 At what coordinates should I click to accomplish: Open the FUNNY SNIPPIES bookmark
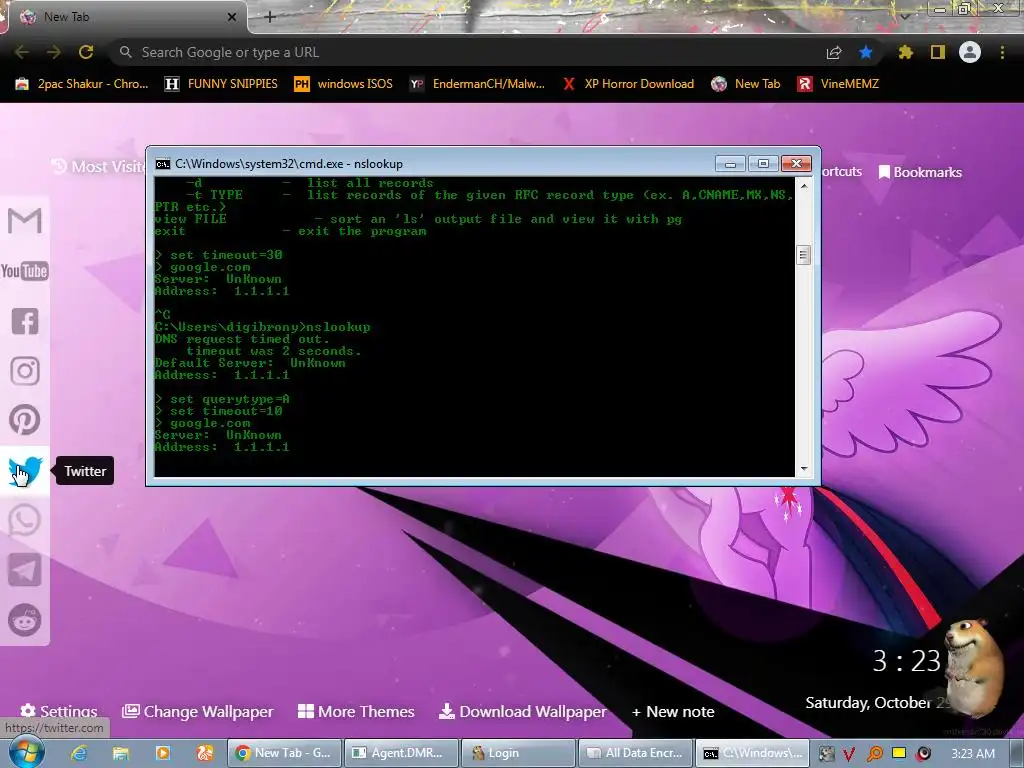tap(221, 84)
